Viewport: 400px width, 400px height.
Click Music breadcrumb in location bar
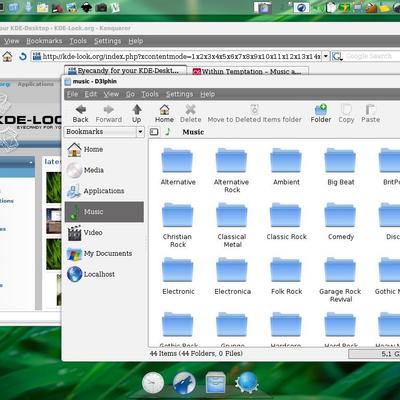[193, 132]
